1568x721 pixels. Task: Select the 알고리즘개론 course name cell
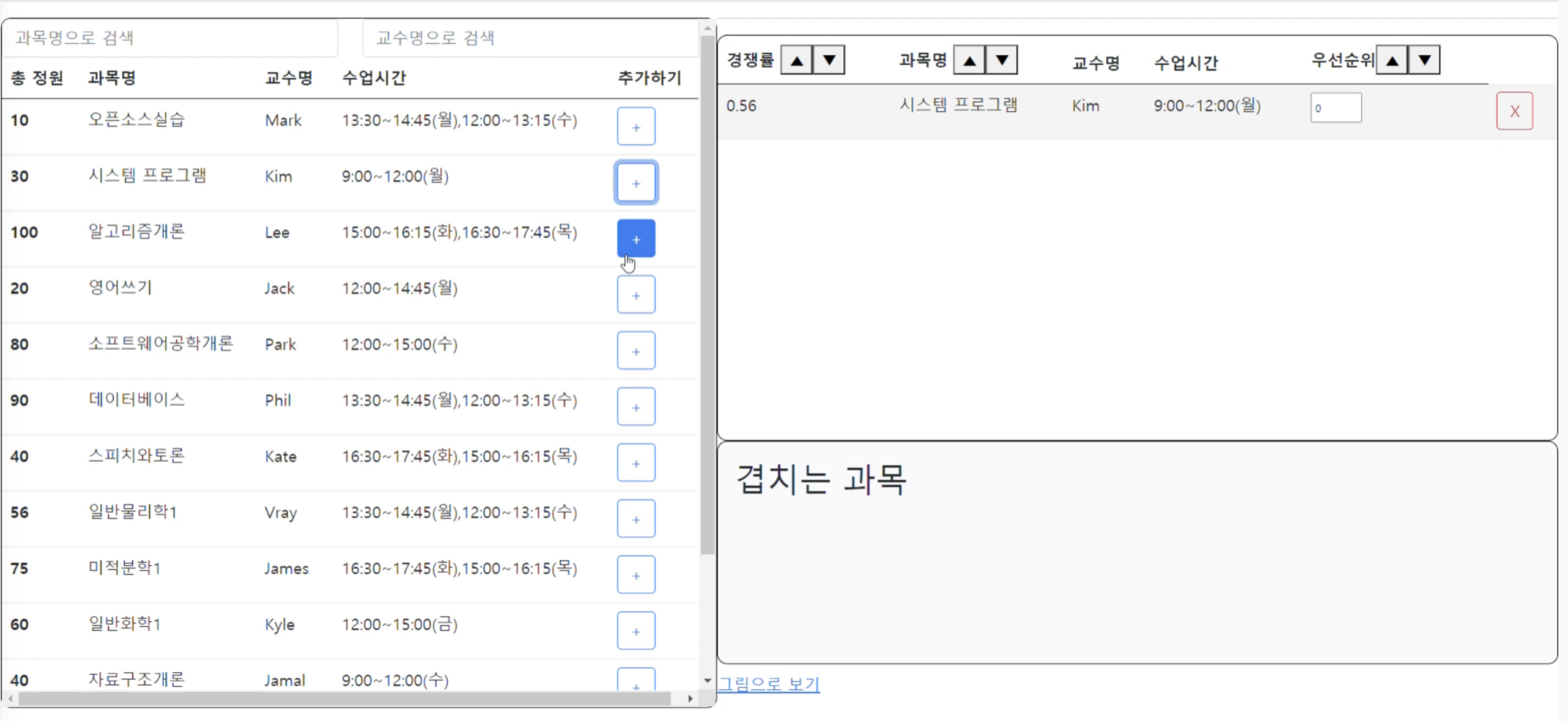point(136,232)
